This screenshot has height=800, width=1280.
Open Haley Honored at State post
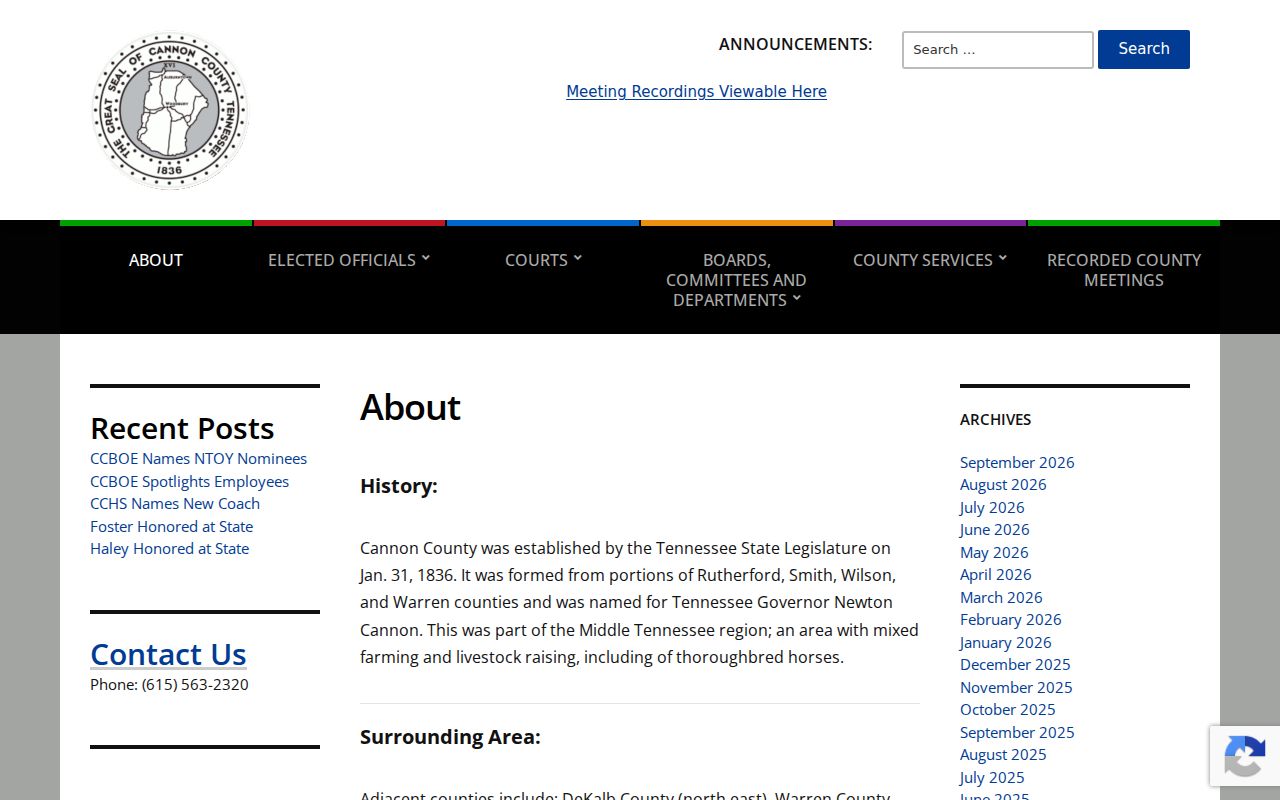click(x=169, y=549)
